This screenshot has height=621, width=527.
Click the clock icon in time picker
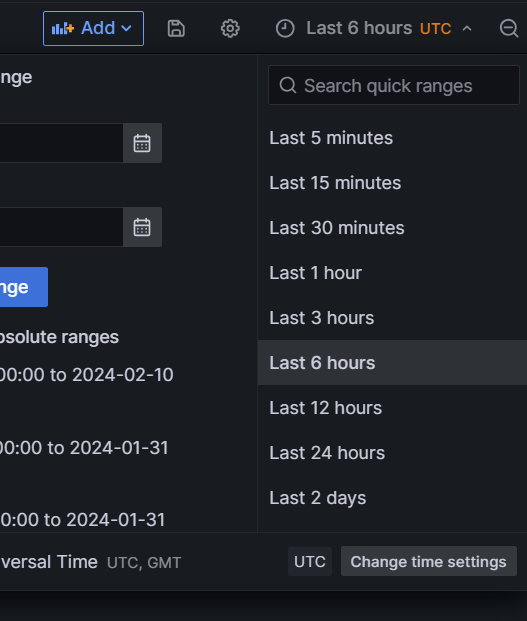[x=285, y=29]
